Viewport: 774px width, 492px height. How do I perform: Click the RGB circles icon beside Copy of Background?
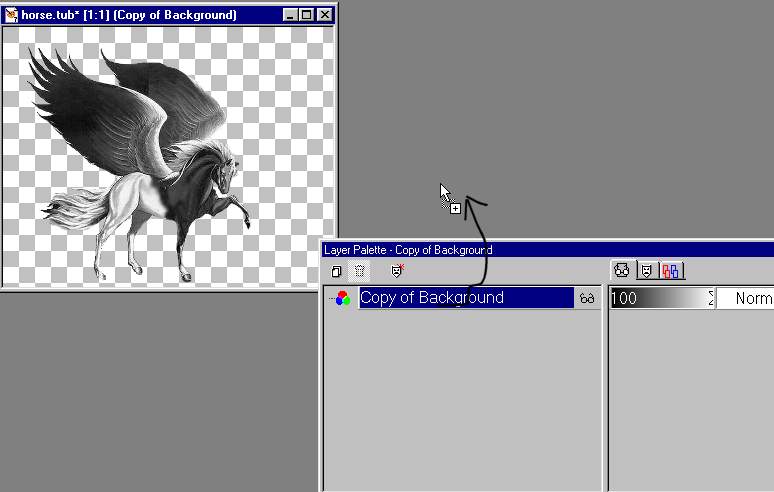pos(343,298)
